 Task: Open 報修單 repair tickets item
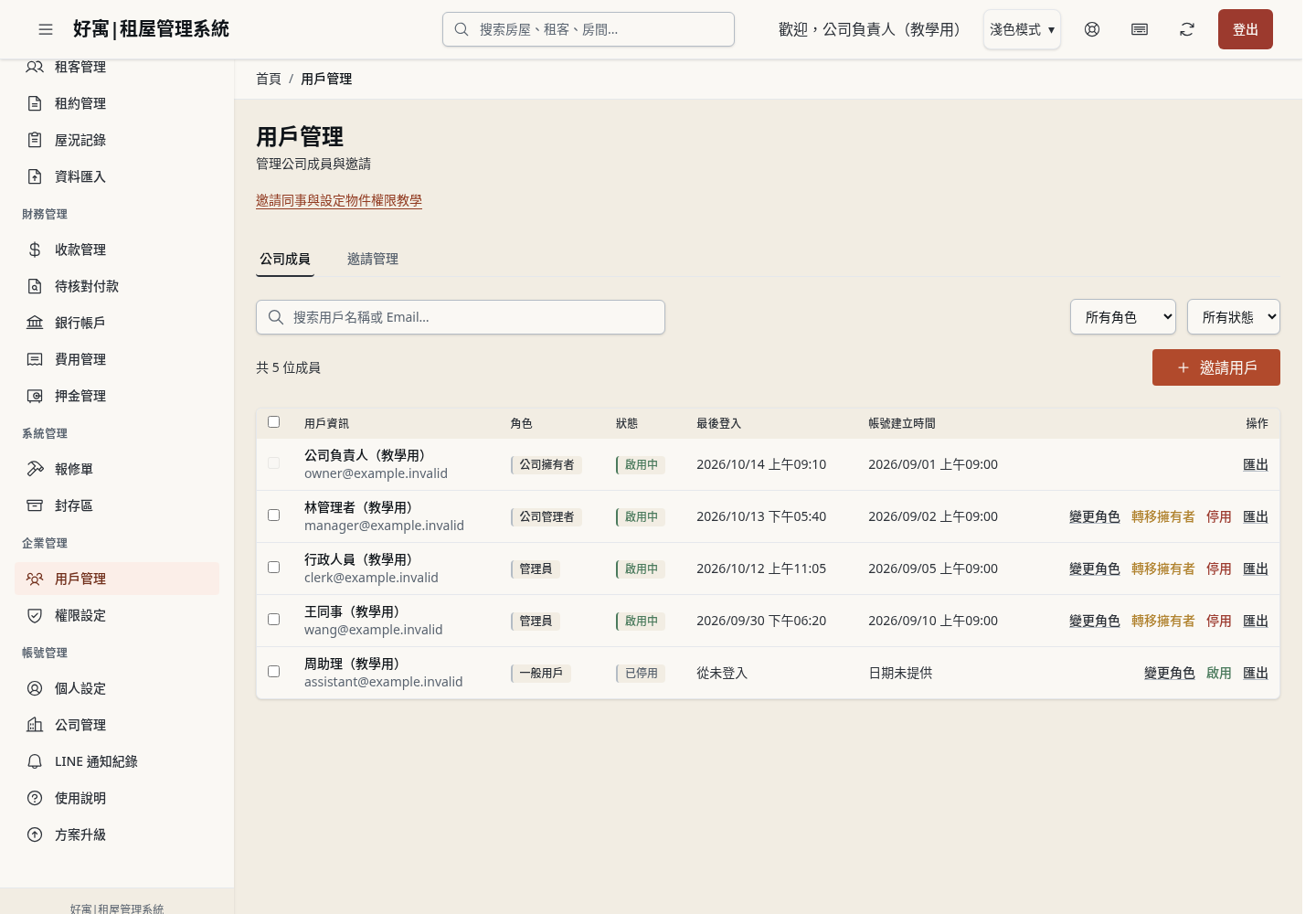(117, 469)
